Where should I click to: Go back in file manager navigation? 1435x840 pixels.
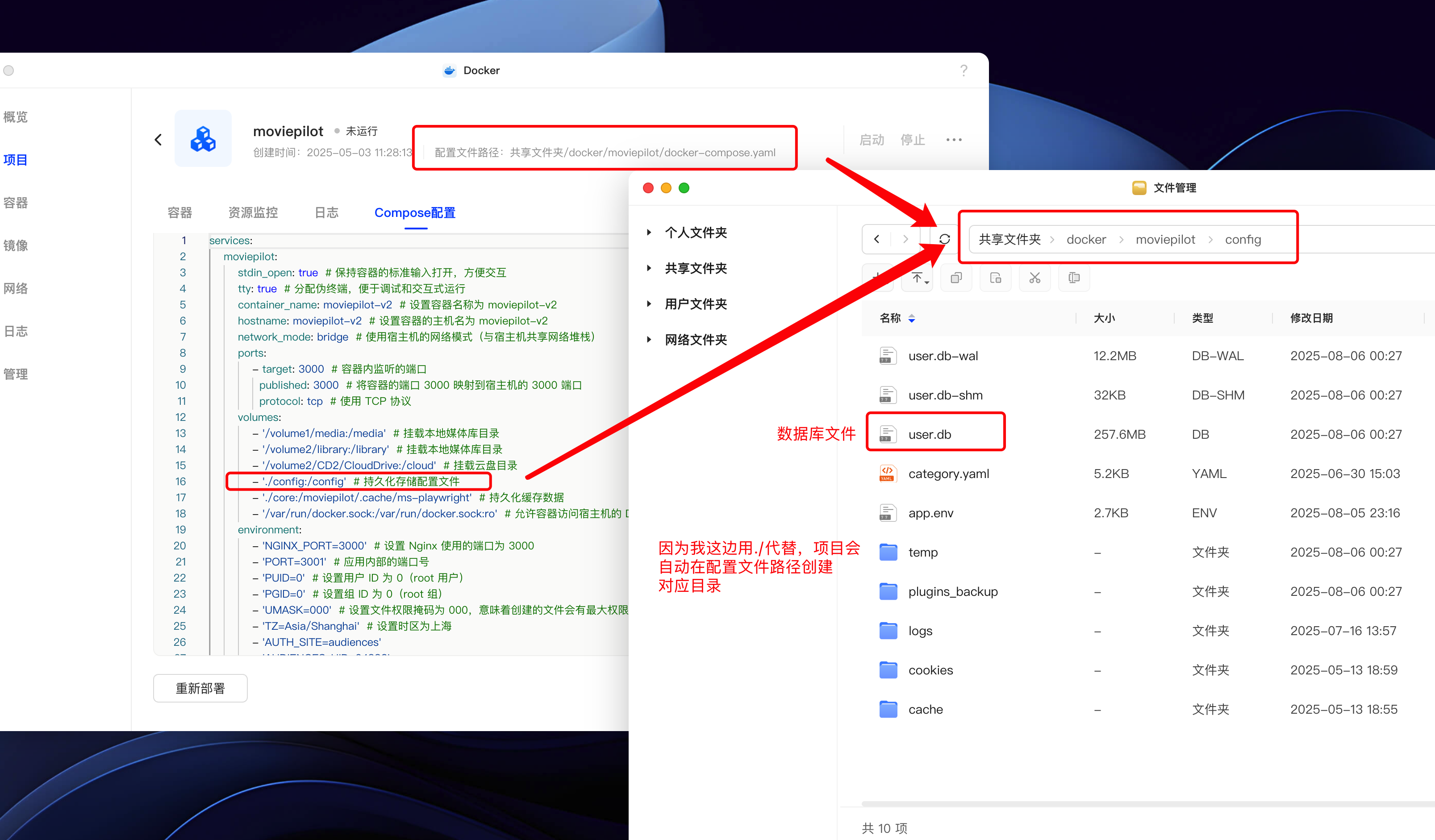(x=877, y=239)
